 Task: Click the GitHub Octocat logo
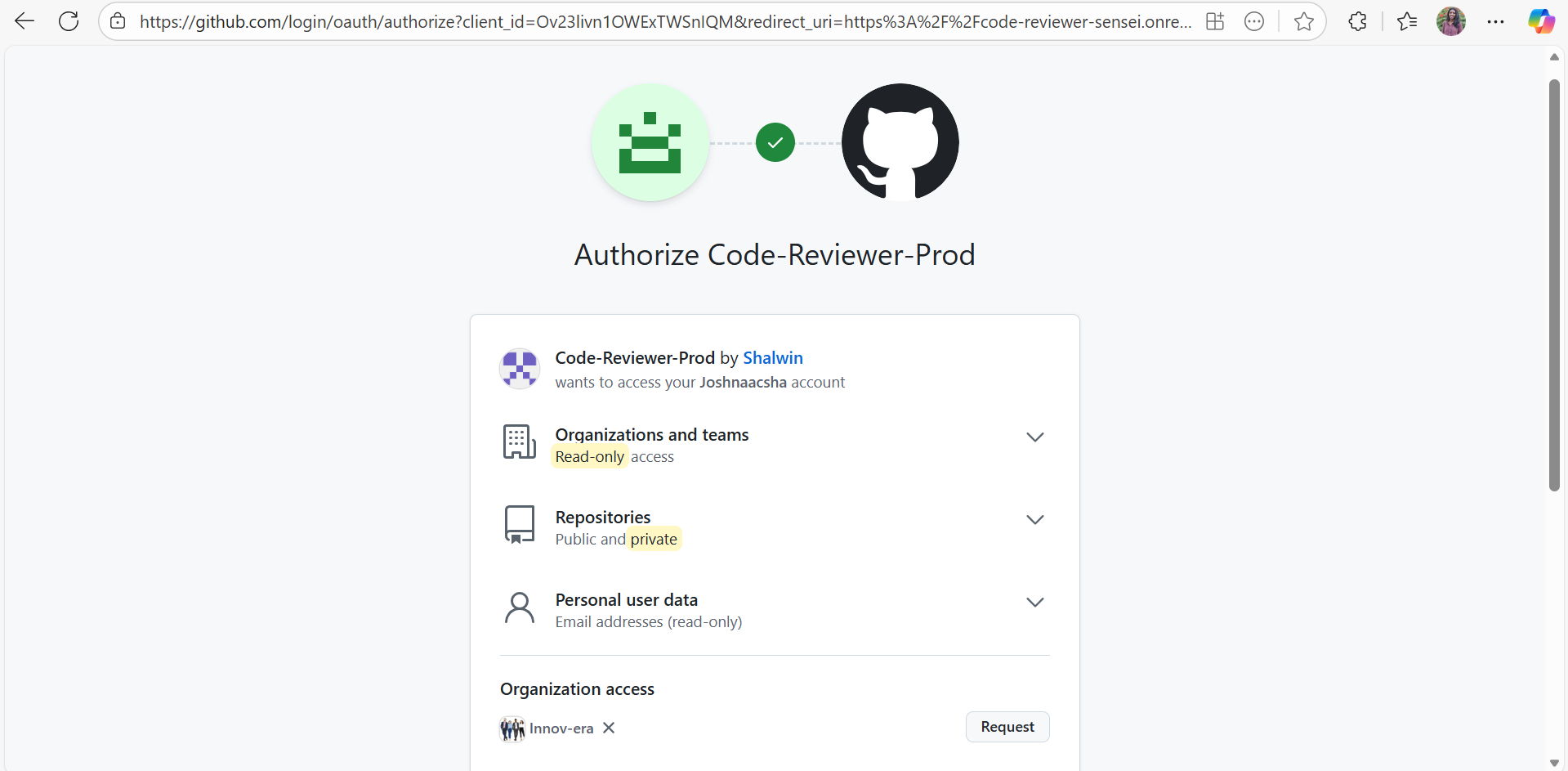pos(900,142)
